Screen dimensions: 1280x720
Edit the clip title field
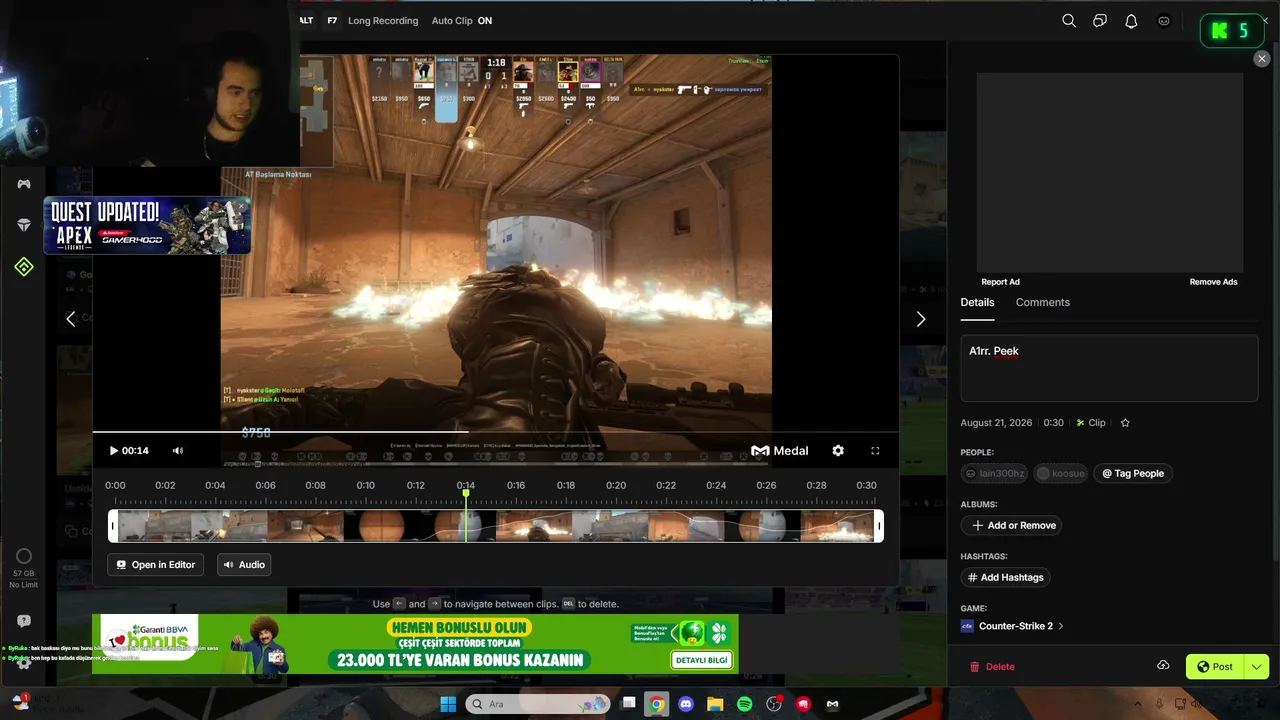click(x=1109, y=368)
